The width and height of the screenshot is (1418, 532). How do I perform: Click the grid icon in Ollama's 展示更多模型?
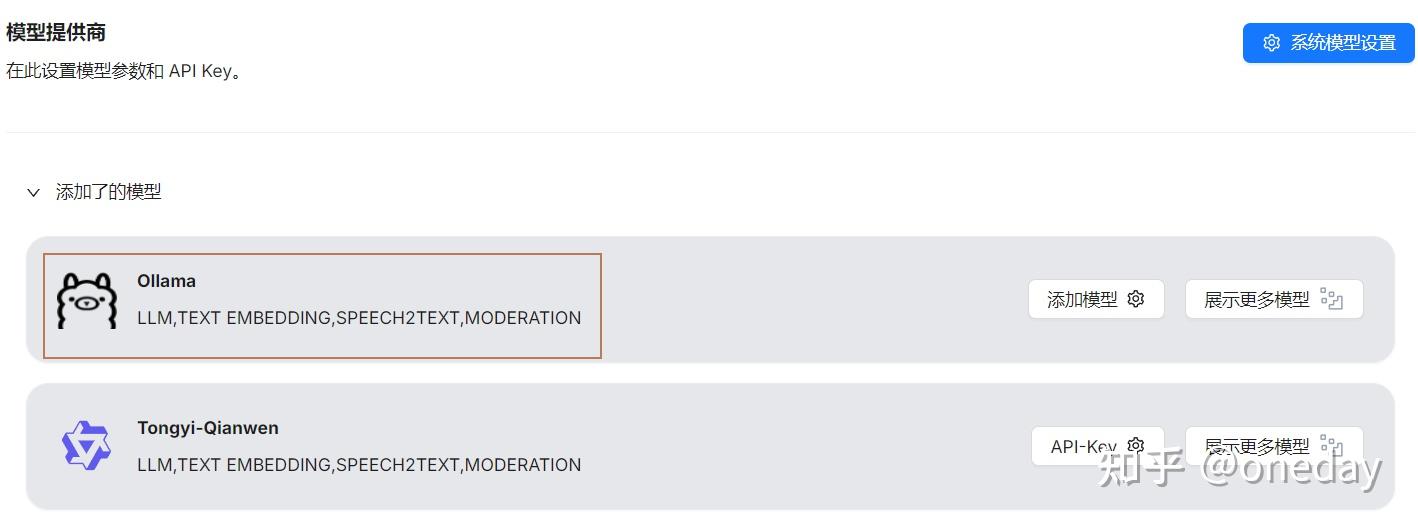[1331, 299]
